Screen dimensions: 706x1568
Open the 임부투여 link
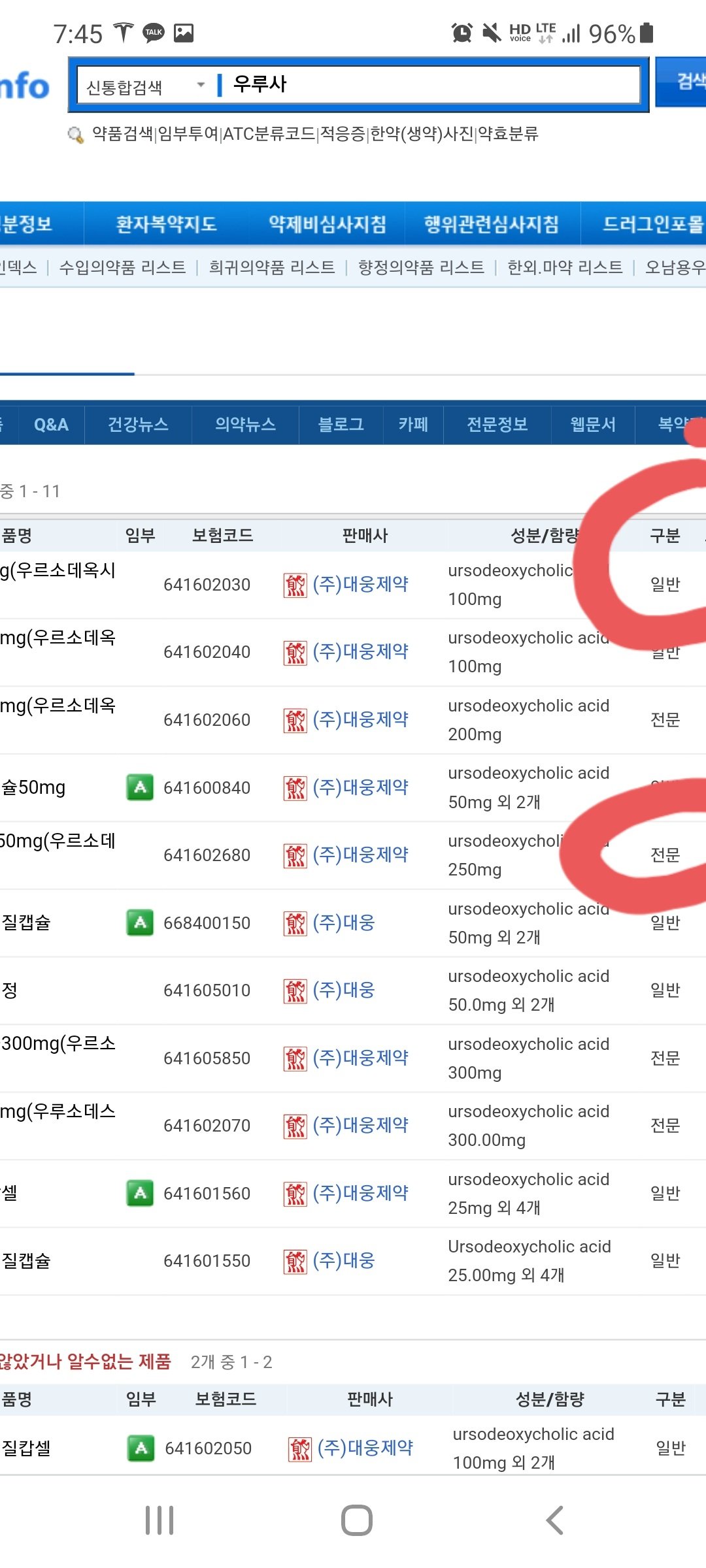tap(188, 134)
